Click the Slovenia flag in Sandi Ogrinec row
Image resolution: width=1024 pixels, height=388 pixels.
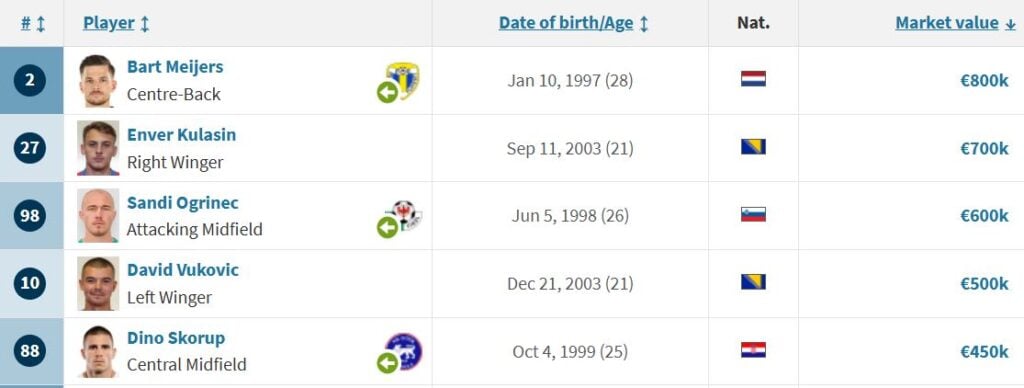click(753, 214)
